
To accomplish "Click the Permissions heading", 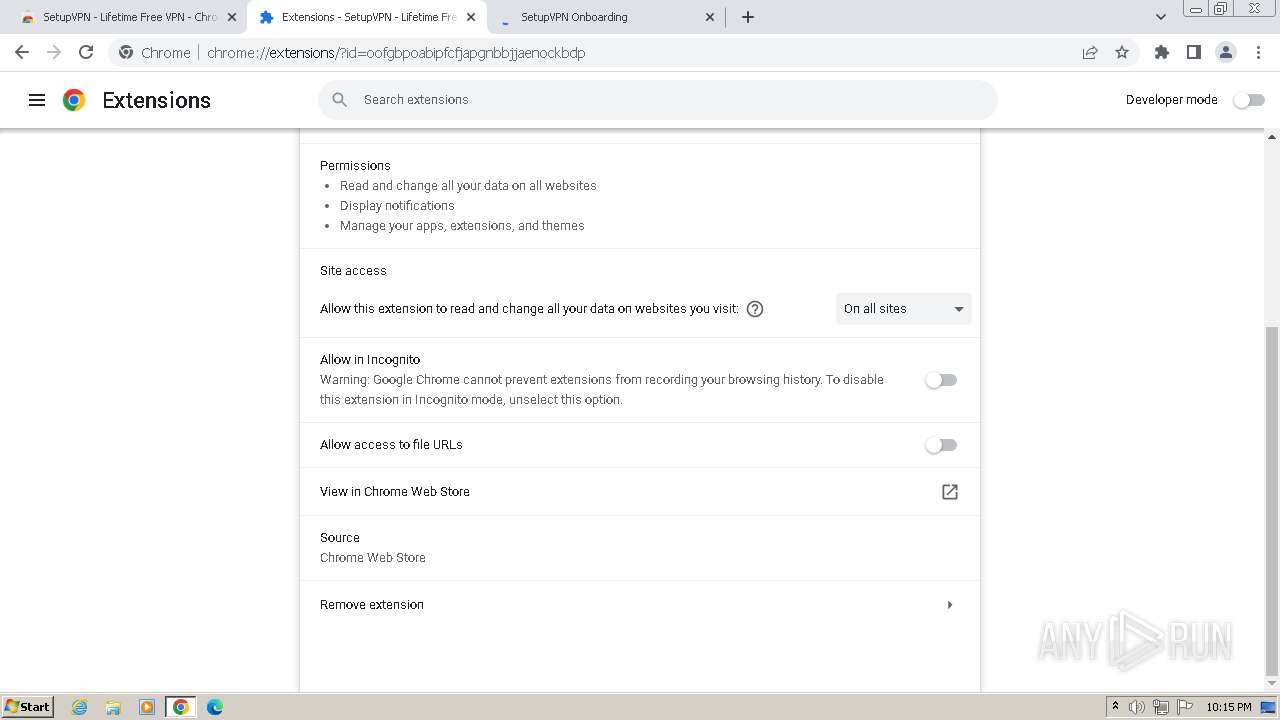I will tap(355, 166).
